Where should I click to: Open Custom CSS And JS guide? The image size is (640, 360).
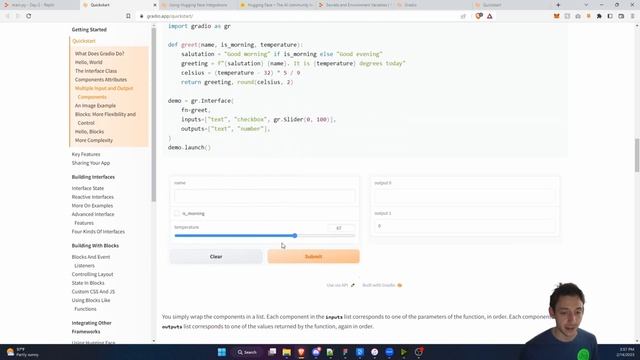click(93, 291)
